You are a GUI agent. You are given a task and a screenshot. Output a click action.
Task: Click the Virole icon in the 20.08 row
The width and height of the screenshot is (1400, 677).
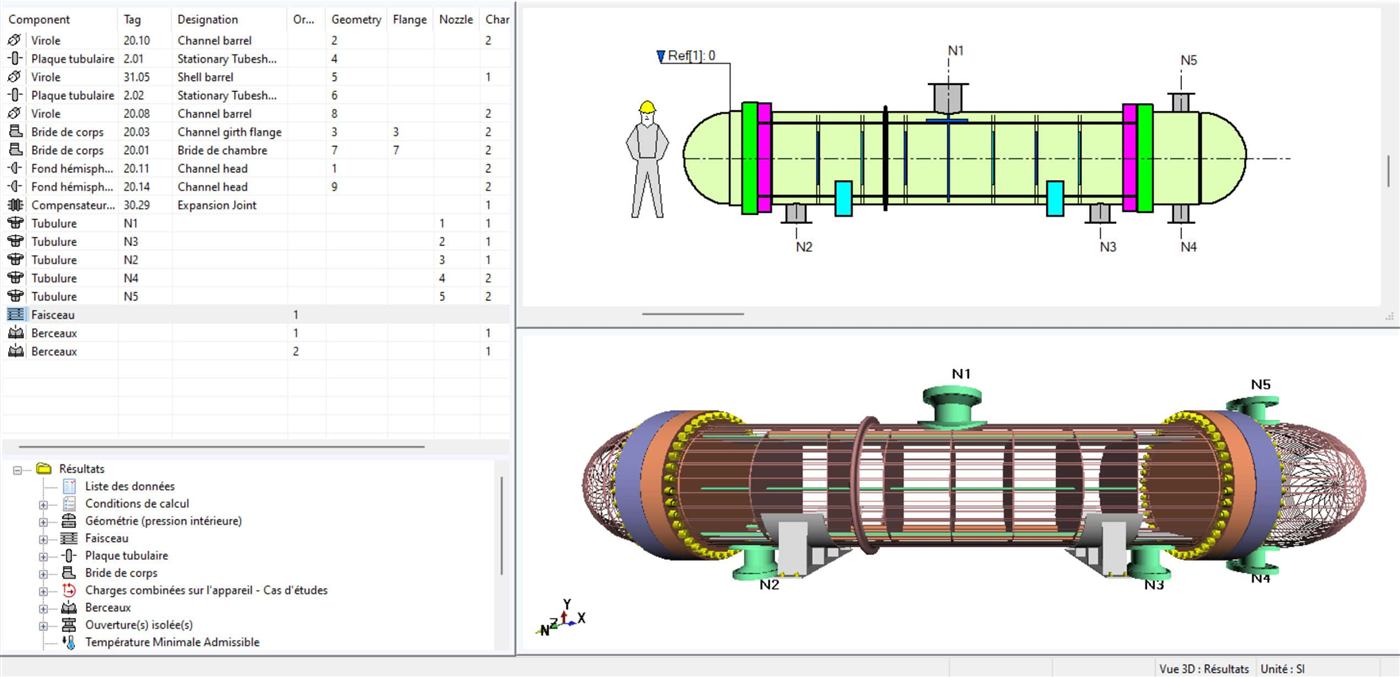[14, 114]
